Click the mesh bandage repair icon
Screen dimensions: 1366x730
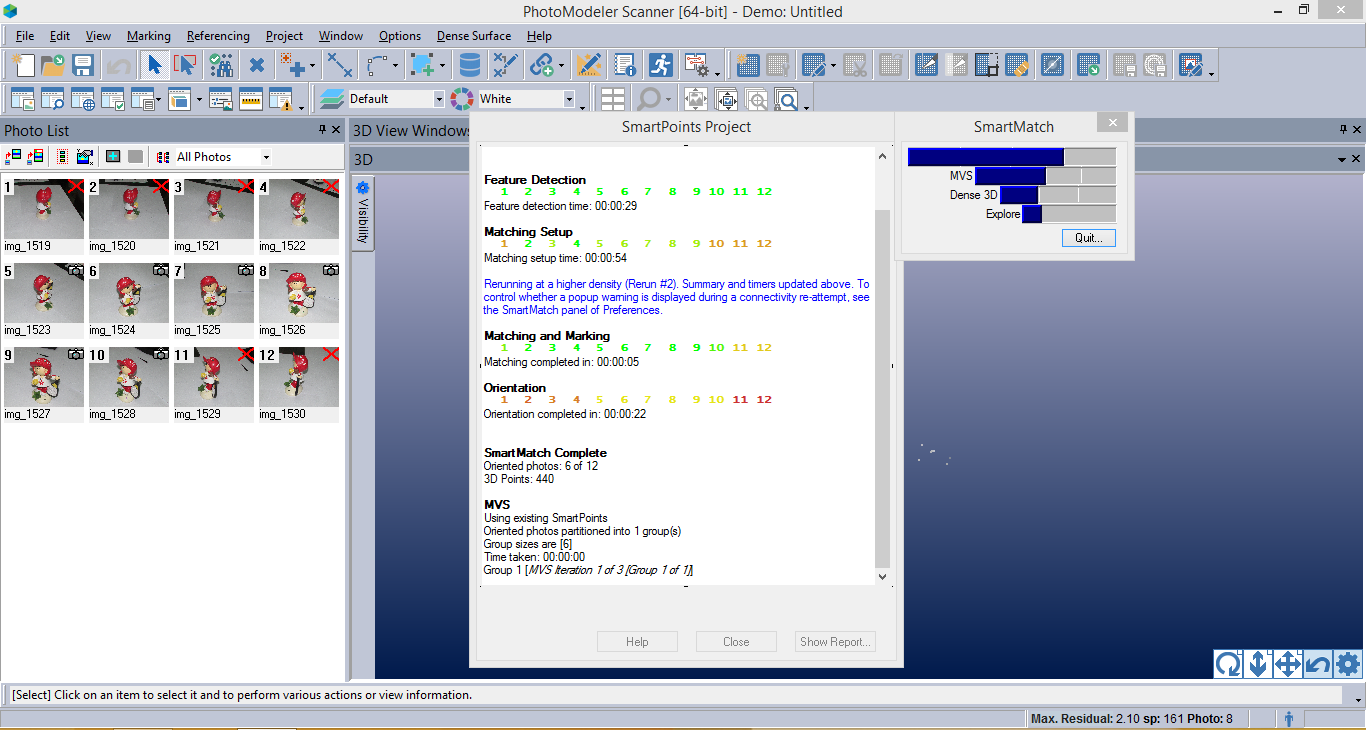[x=1017, y=66]
